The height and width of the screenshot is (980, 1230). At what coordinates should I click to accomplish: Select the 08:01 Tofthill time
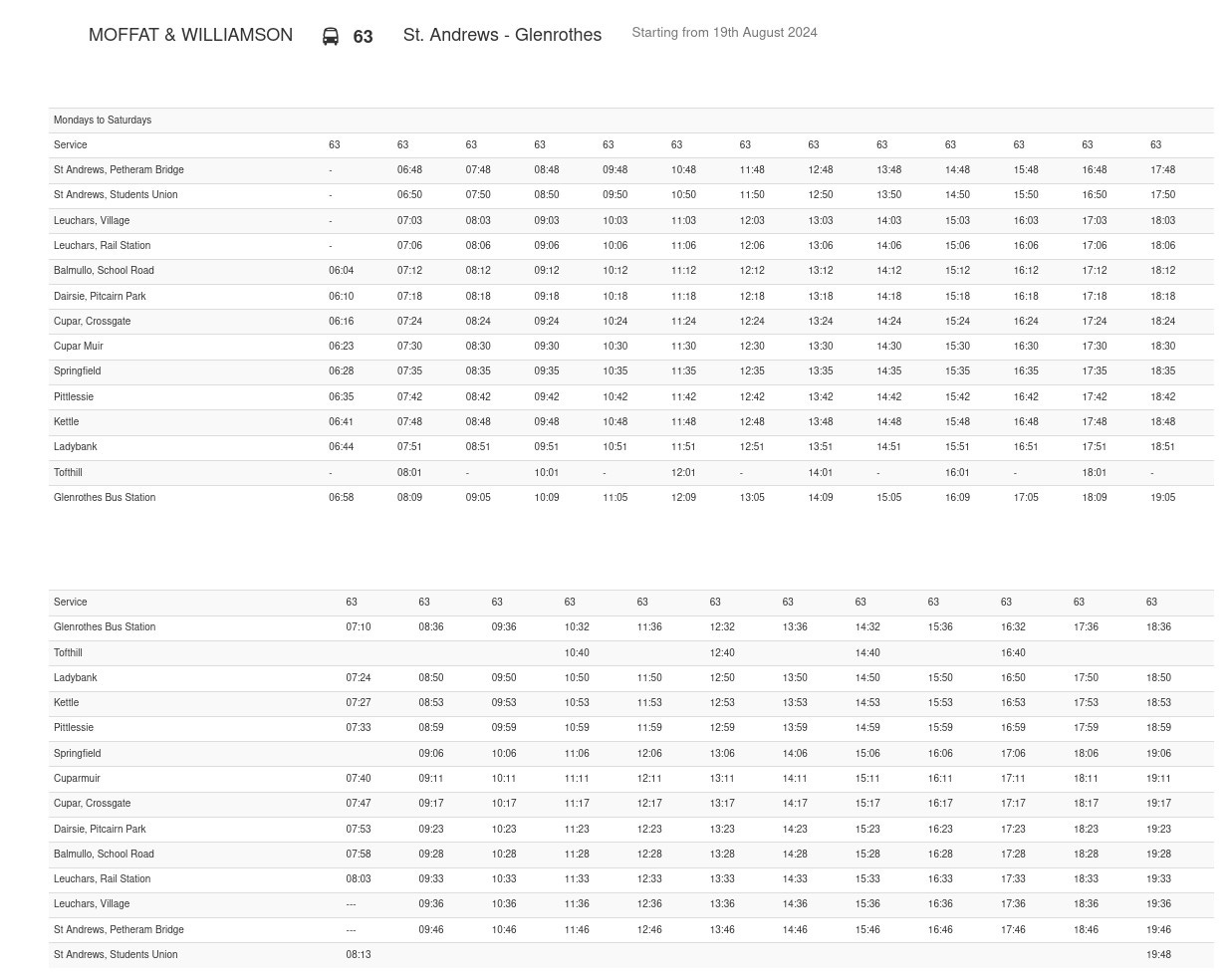(x=409, y=473)
